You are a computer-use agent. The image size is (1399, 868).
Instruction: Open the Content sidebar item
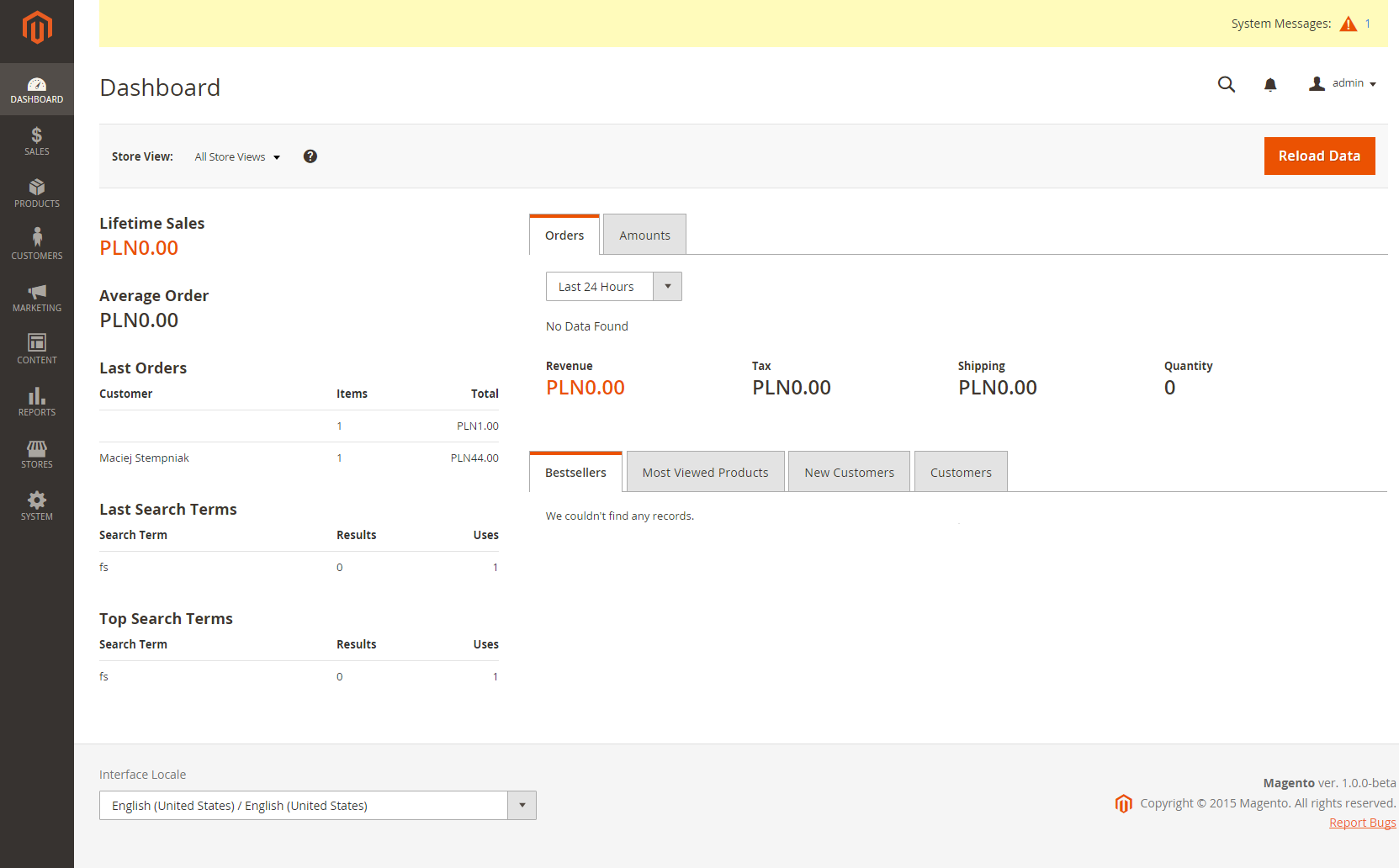tap(36, 348)
